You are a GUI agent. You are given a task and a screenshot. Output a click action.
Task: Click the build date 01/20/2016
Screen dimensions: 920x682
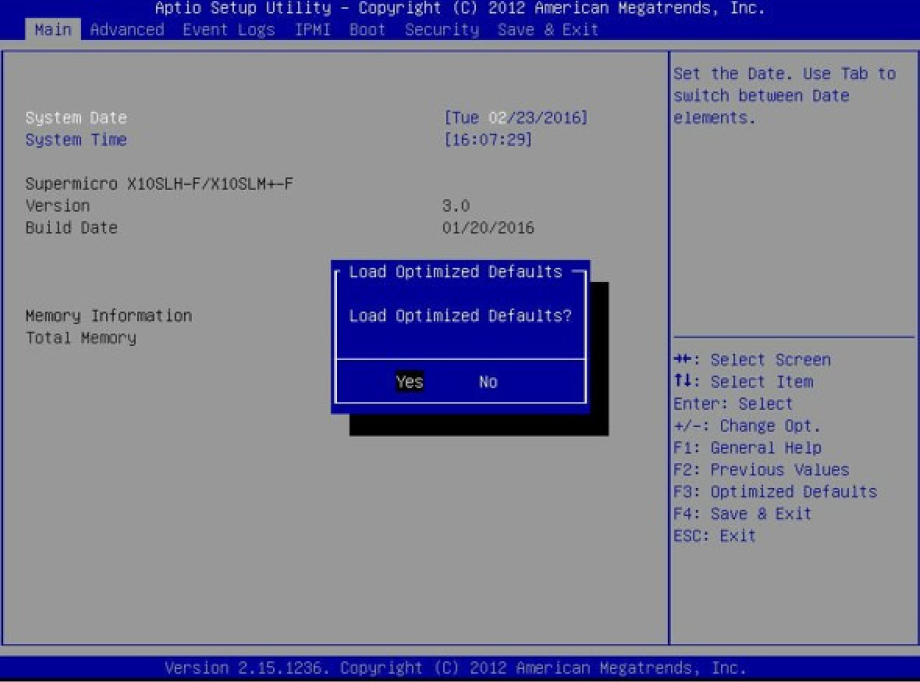(488, 228)
